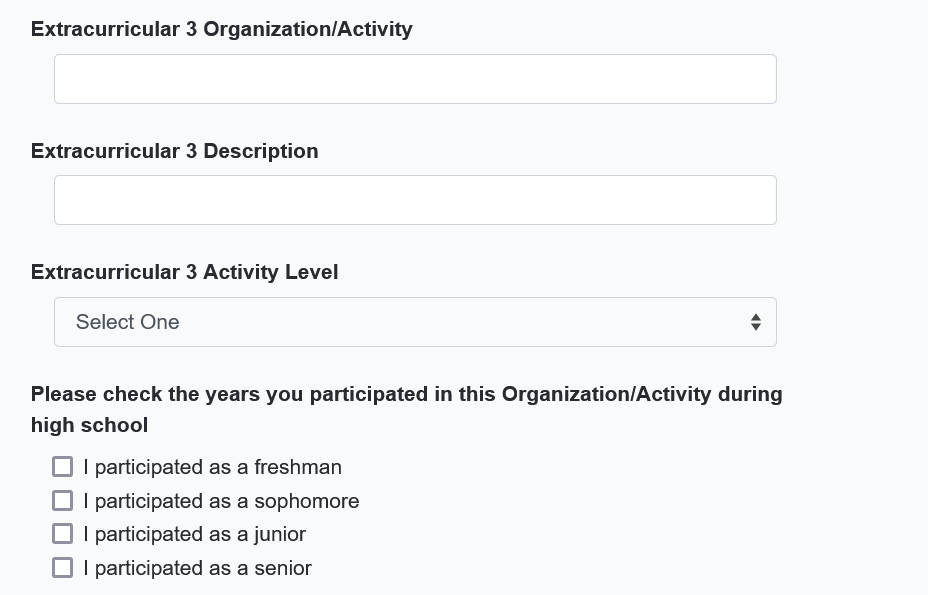The image size is (928, 595).
Task: Click the 'I participated as a sophomore' label text
Action: 221,501
